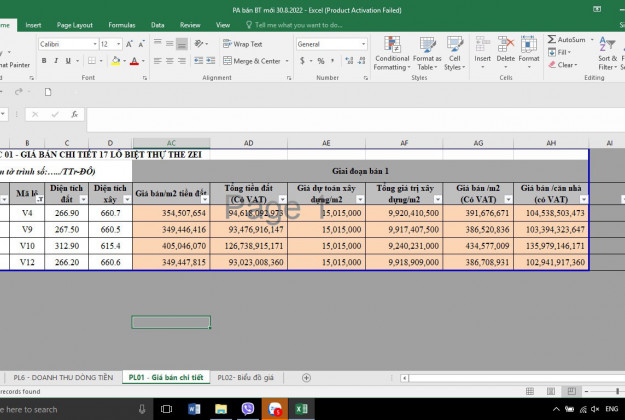
Task: Open Format as Table gallery
Action: click(x=427, y=53)
